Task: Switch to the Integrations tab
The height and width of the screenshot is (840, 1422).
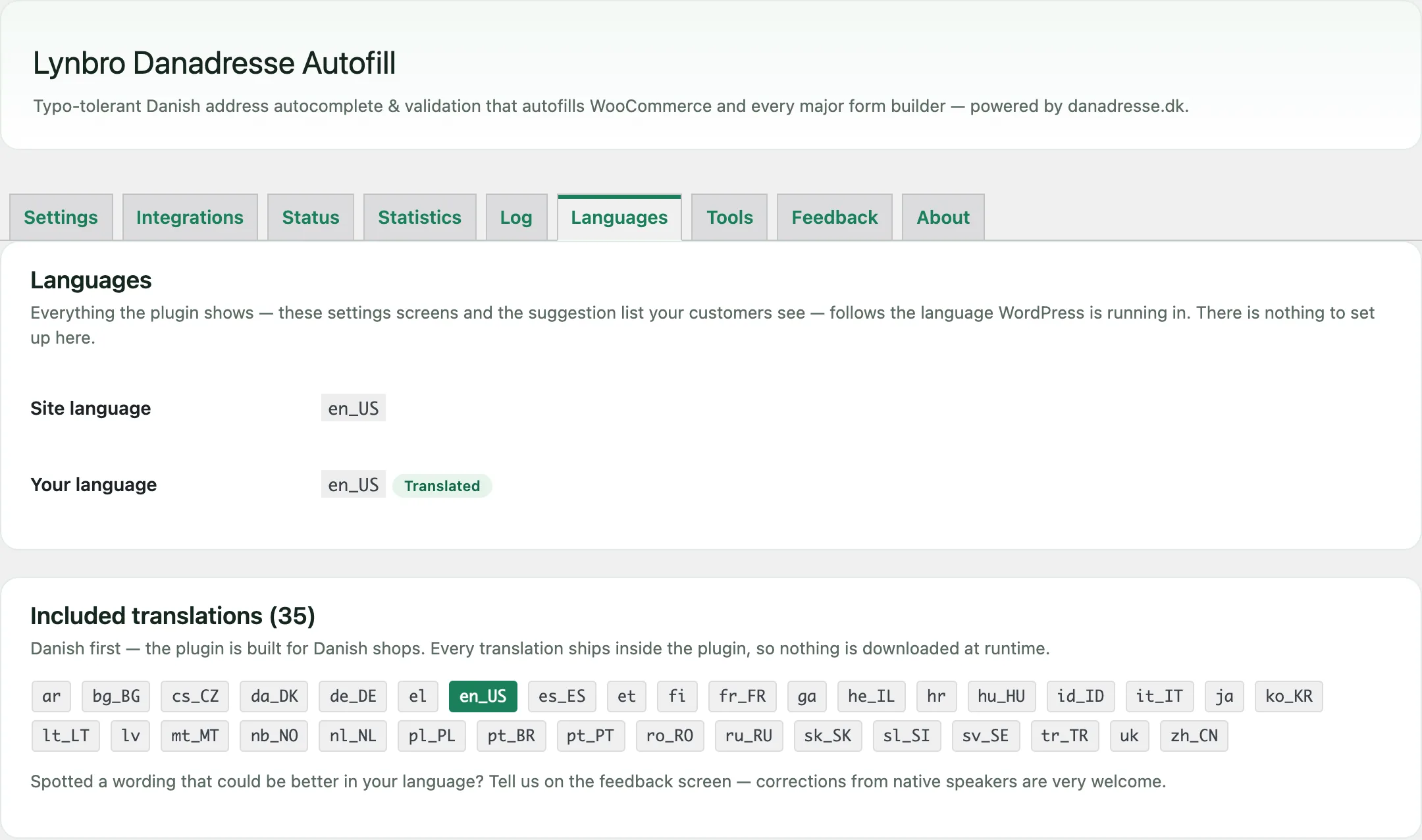Action: click(x=190, y=217)
